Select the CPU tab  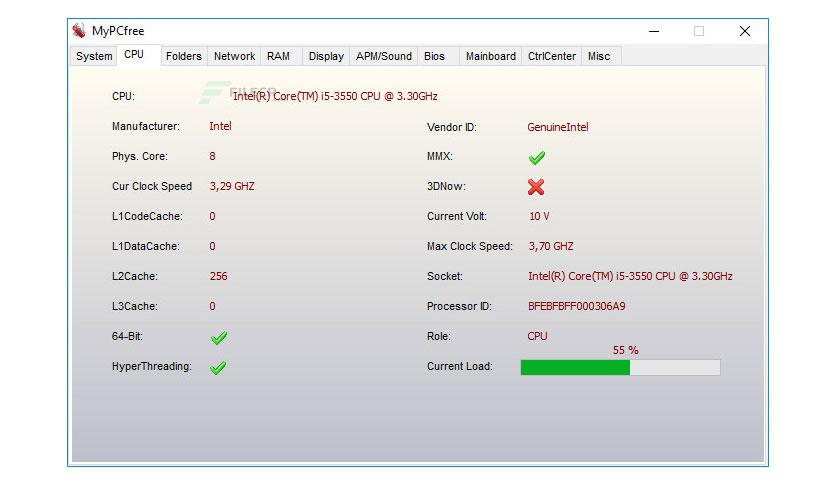139,55
